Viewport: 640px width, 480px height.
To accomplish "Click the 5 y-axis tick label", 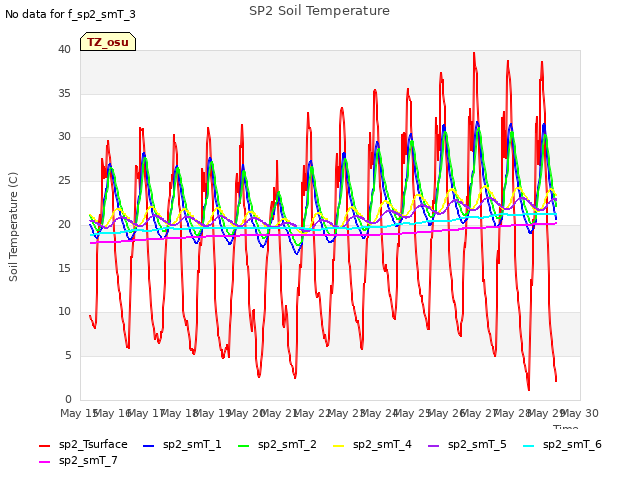I will pyautogui.click(x=68, y=356).
